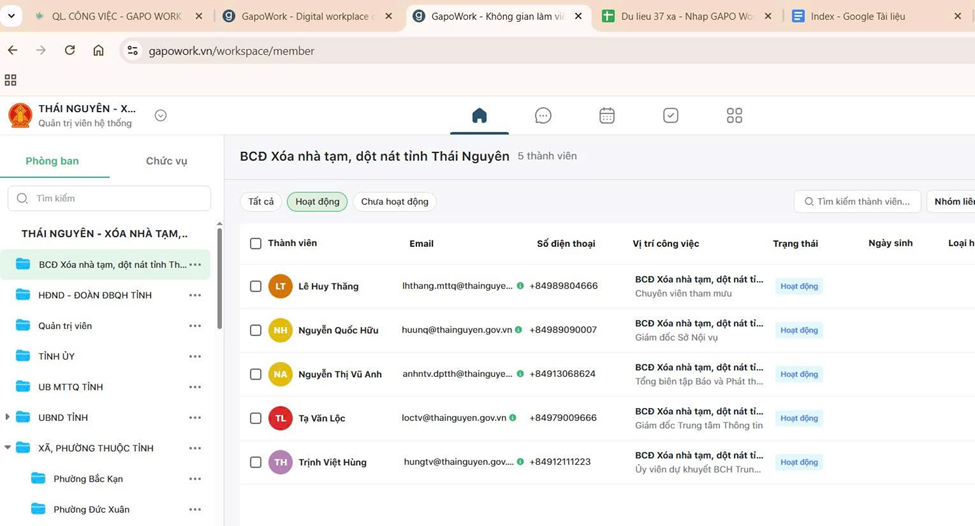Open the apps grid icon in navigation
Screen dimensions: 975x526
(734, 116)
